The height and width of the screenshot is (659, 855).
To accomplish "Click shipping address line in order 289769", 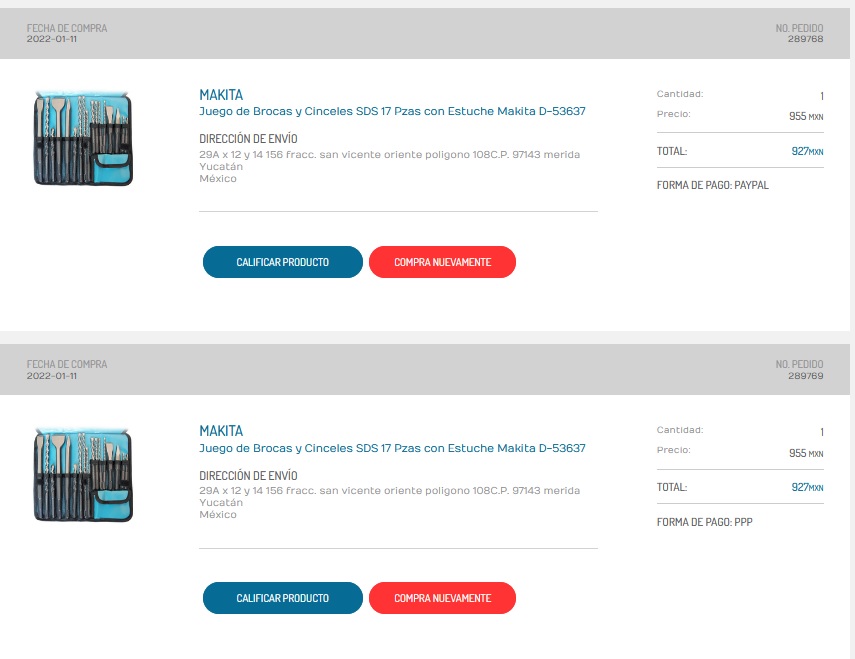I will coord(389,491).
